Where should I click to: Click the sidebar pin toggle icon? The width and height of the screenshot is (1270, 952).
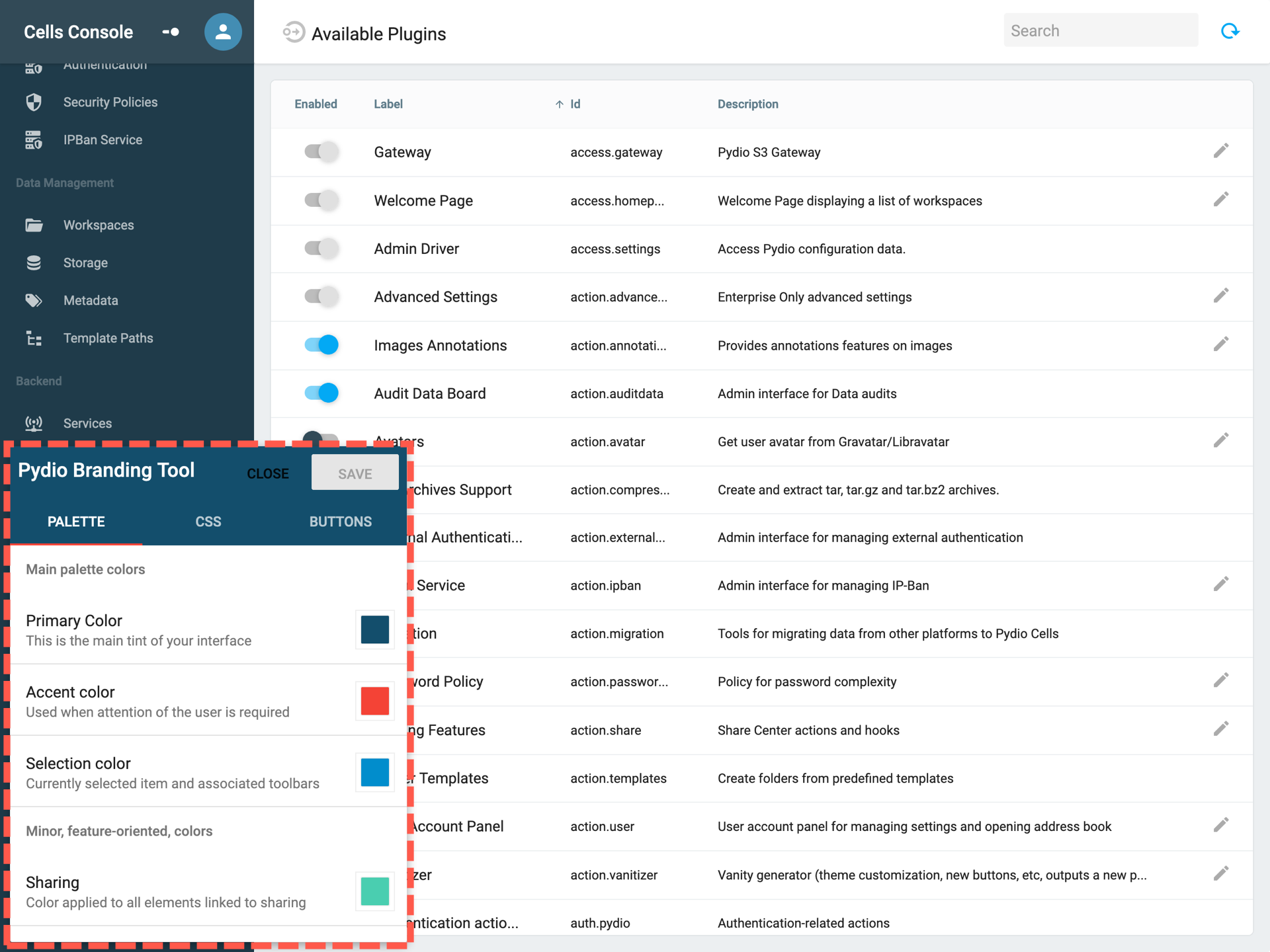point(171,32)
